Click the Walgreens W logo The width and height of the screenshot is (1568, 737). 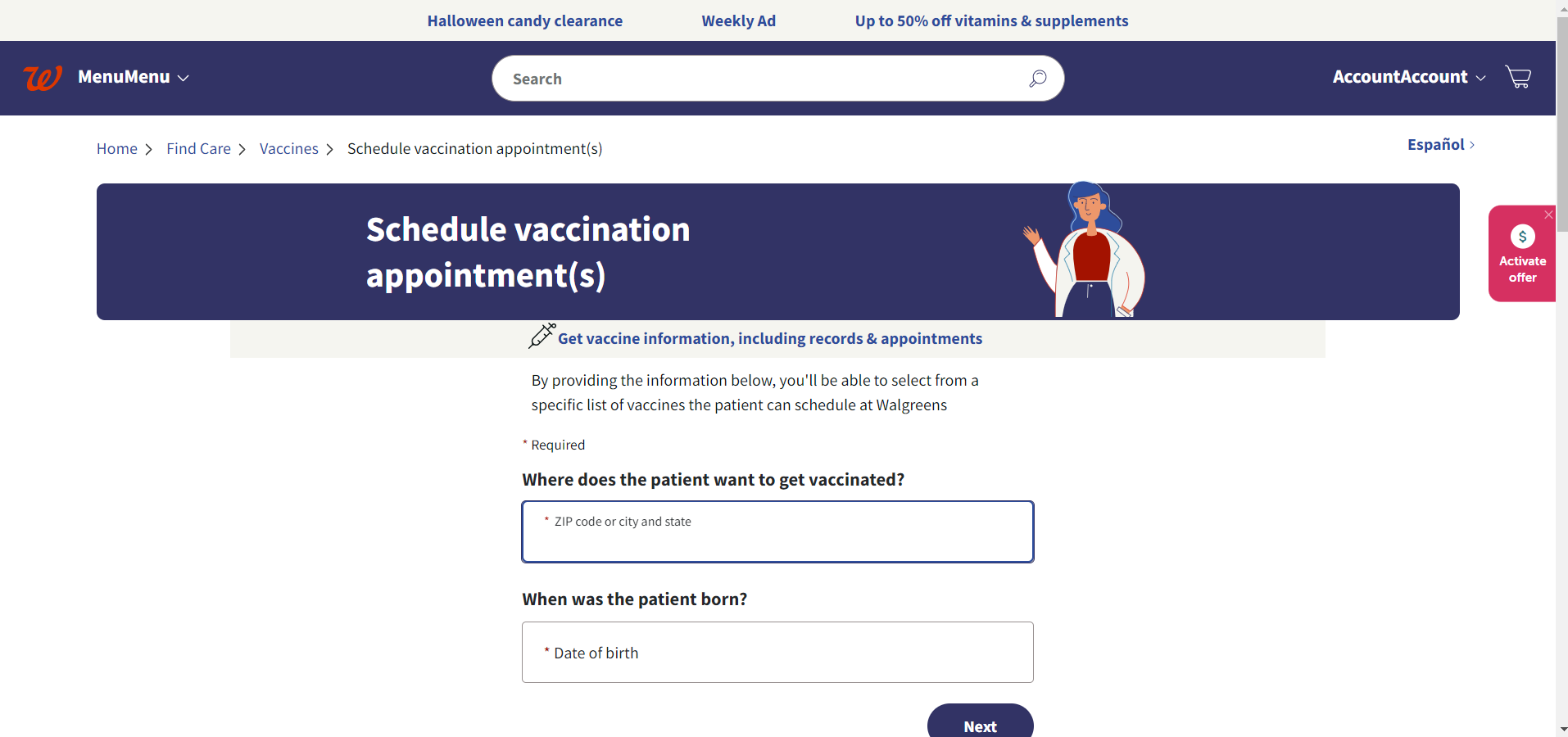(43, 78)
